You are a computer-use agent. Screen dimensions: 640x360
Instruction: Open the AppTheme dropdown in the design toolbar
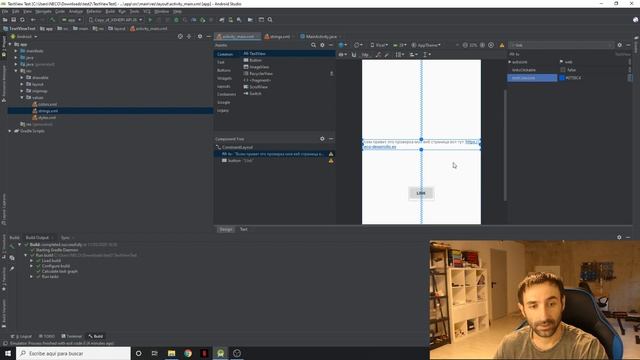[426, 45]
